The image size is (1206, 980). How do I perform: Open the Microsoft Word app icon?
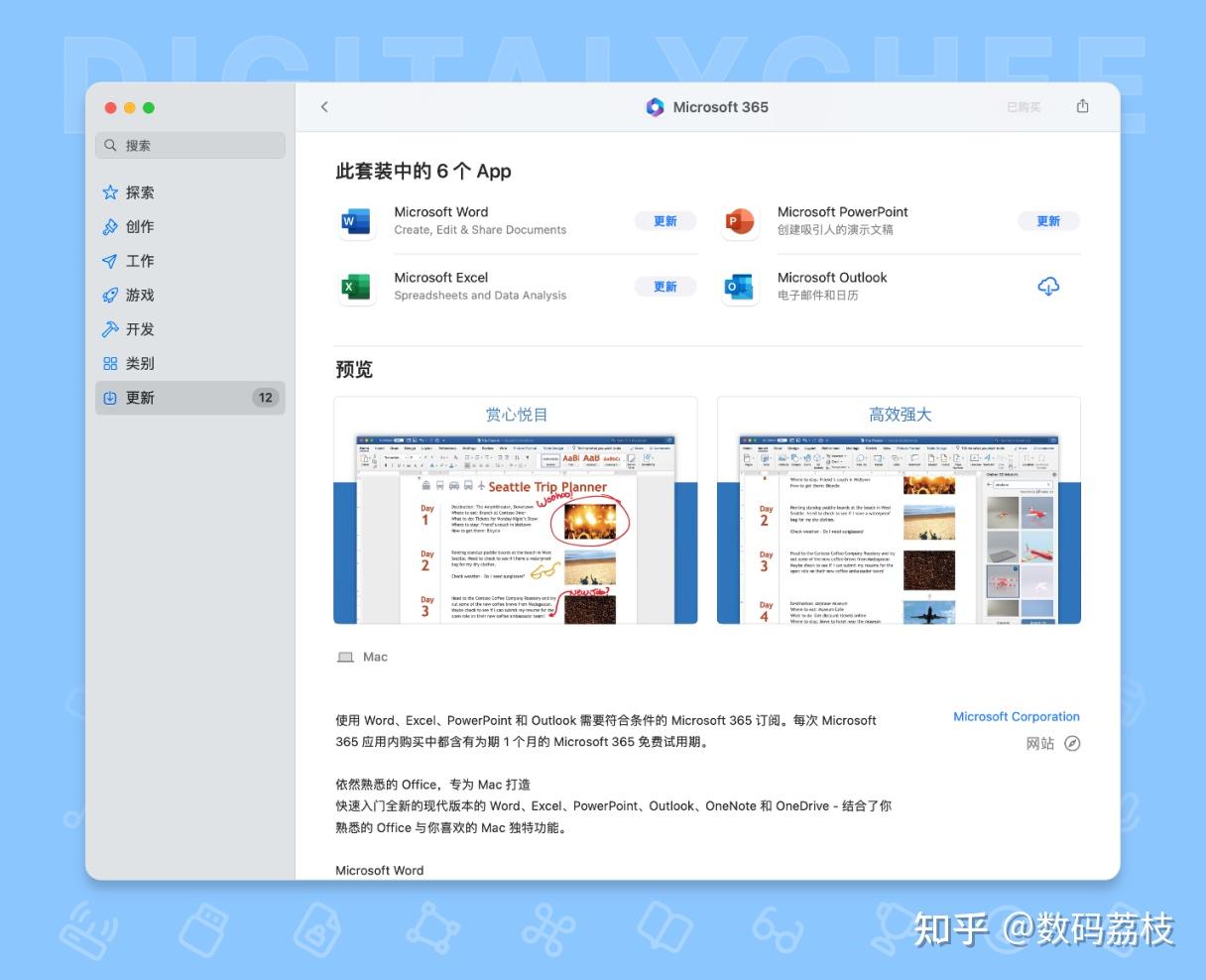356,220
